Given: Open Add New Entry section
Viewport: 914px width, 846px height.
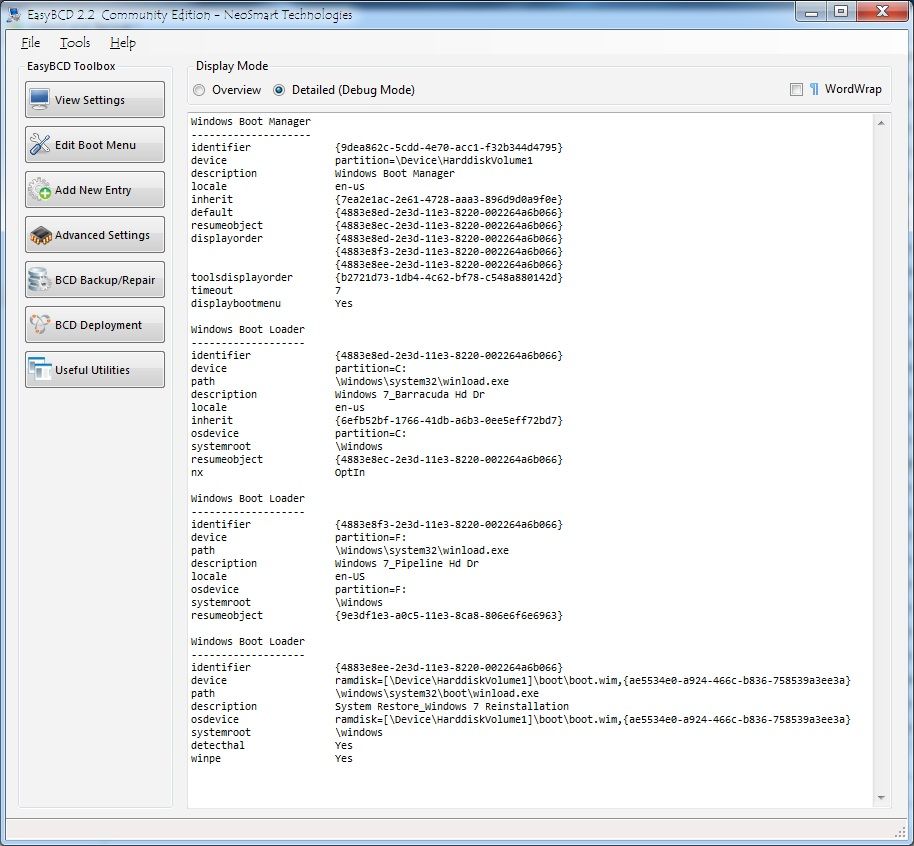Looking at the screenshot, I should tap(95, 189).
